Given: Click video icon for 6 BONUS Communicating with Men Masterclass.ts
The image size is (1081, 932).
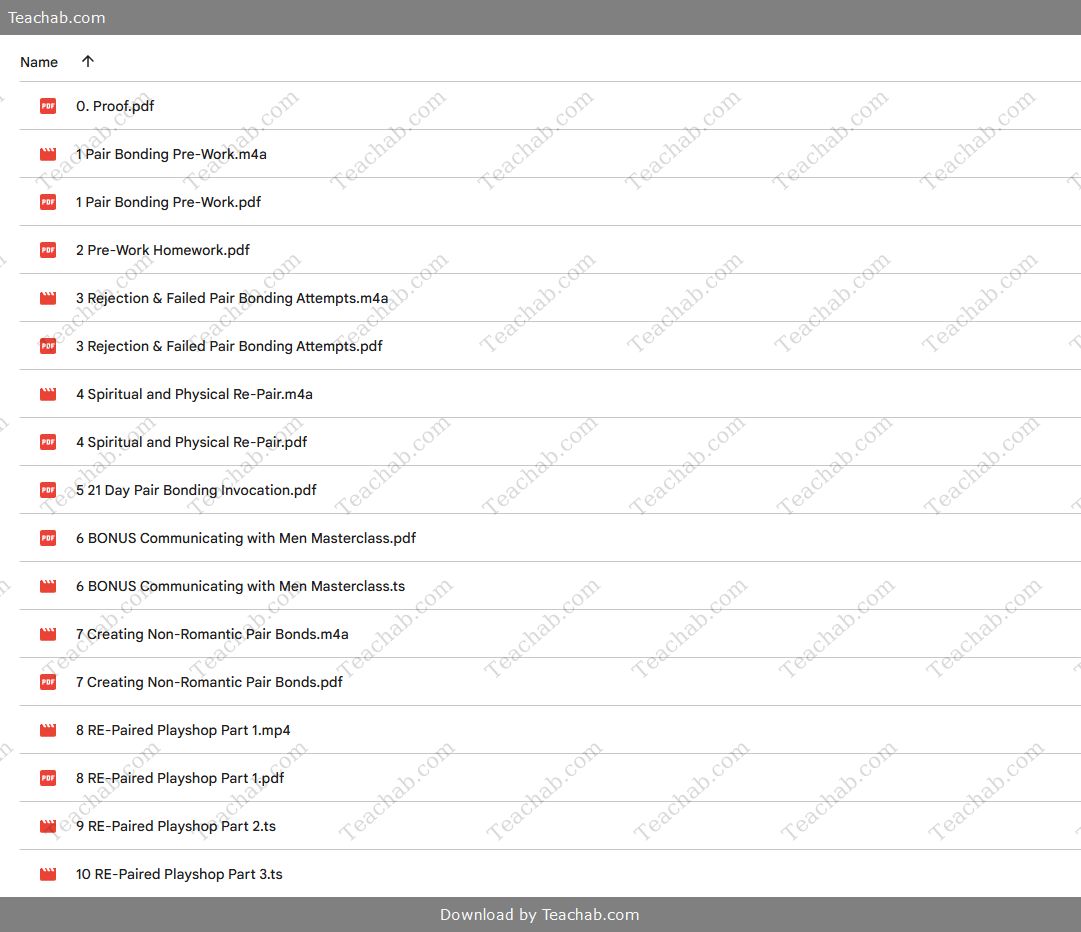Looking at the screenshot, I should click(48, 586).
